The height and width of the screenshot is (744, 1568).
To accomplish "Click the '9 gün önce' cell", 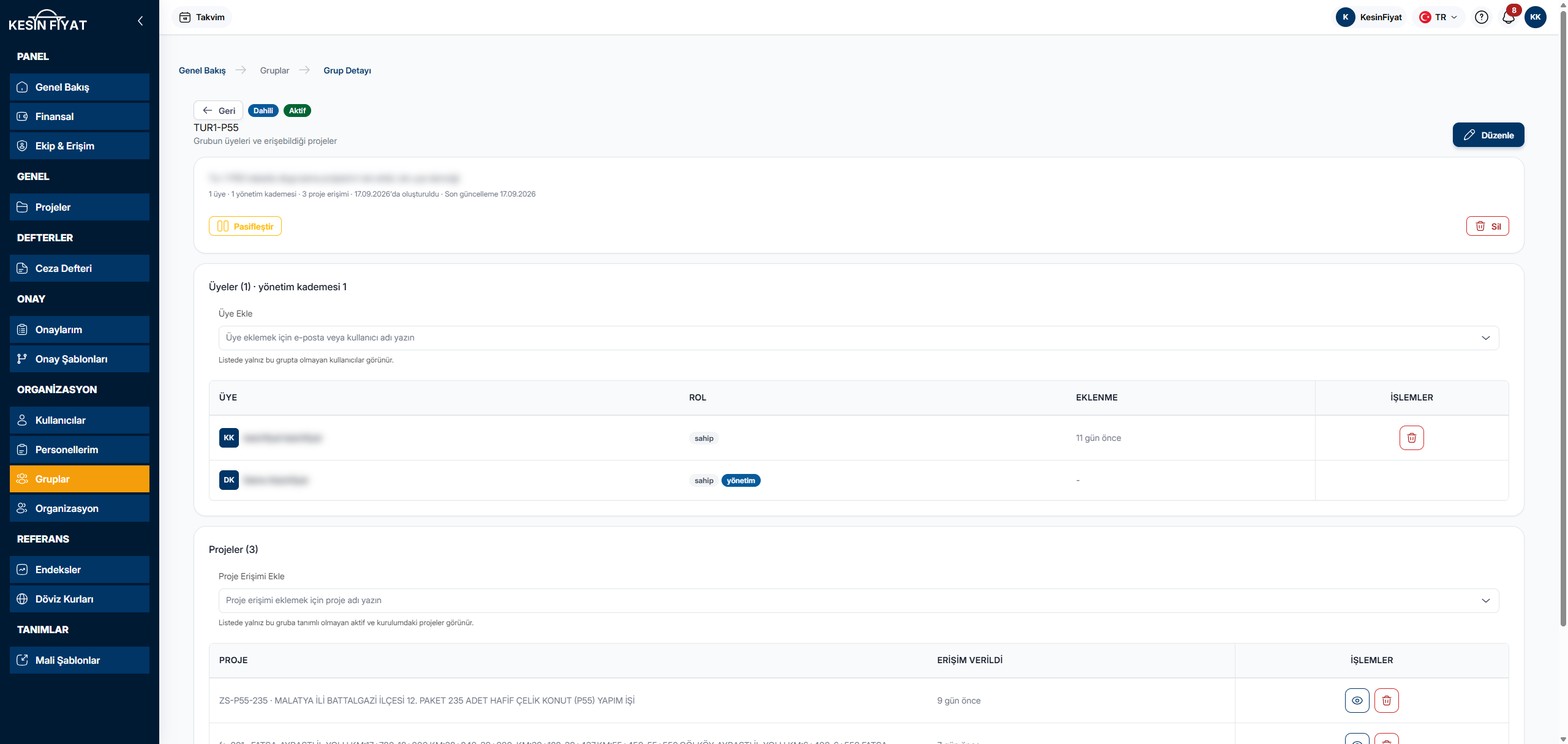I will [959, 701].
